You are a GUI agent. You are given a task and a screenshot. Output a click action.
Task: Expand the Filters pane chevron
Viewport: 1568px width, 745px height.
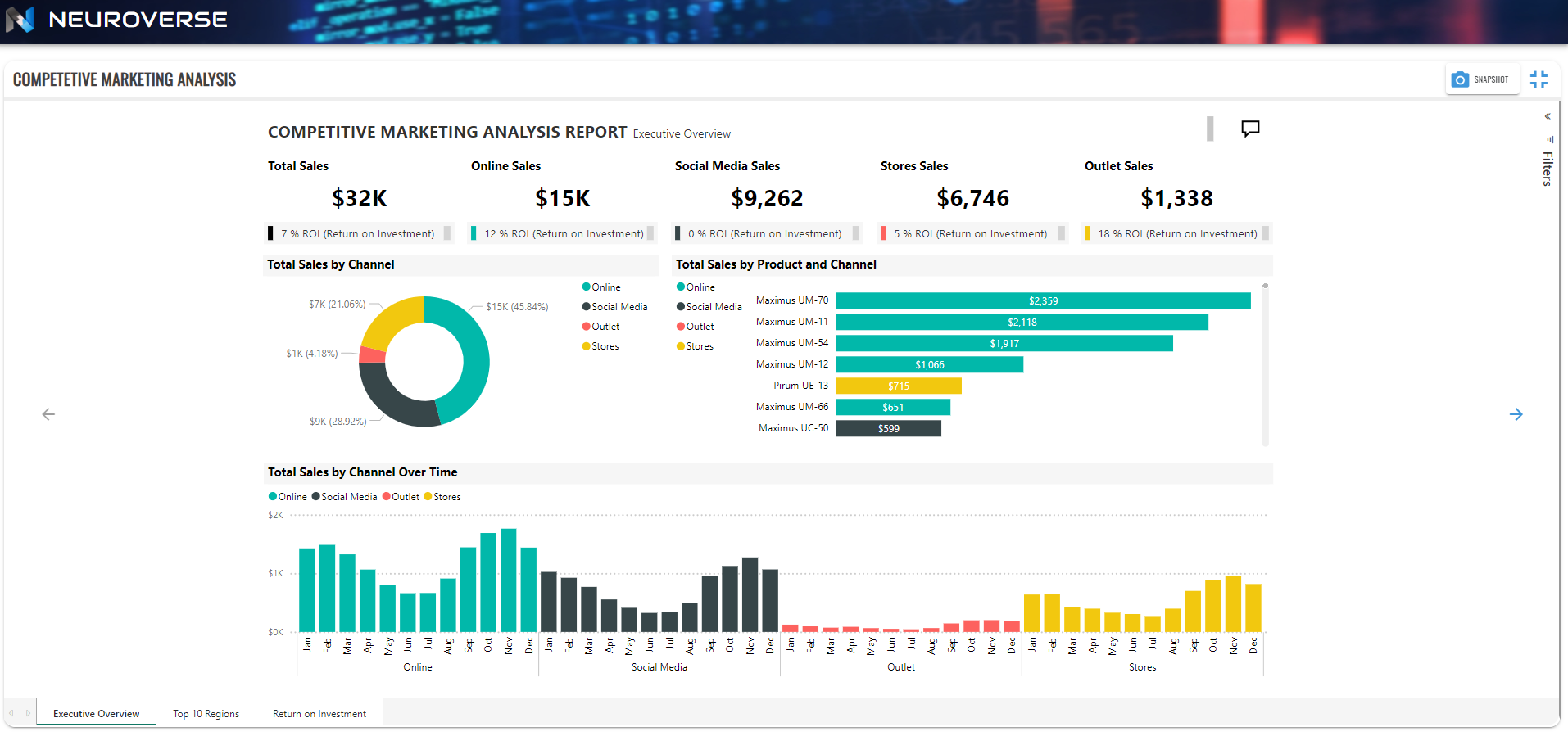[x=1548, y=116]
